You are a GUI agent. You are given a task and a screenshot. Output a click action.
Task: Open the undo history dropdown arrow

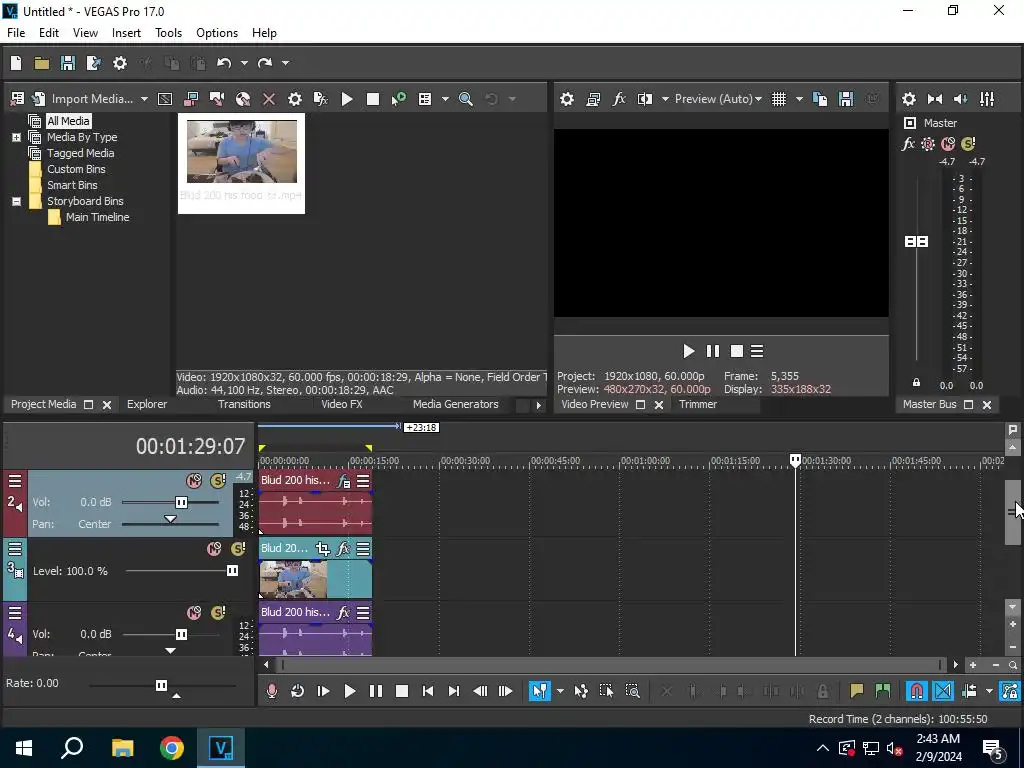coord(244,63)
